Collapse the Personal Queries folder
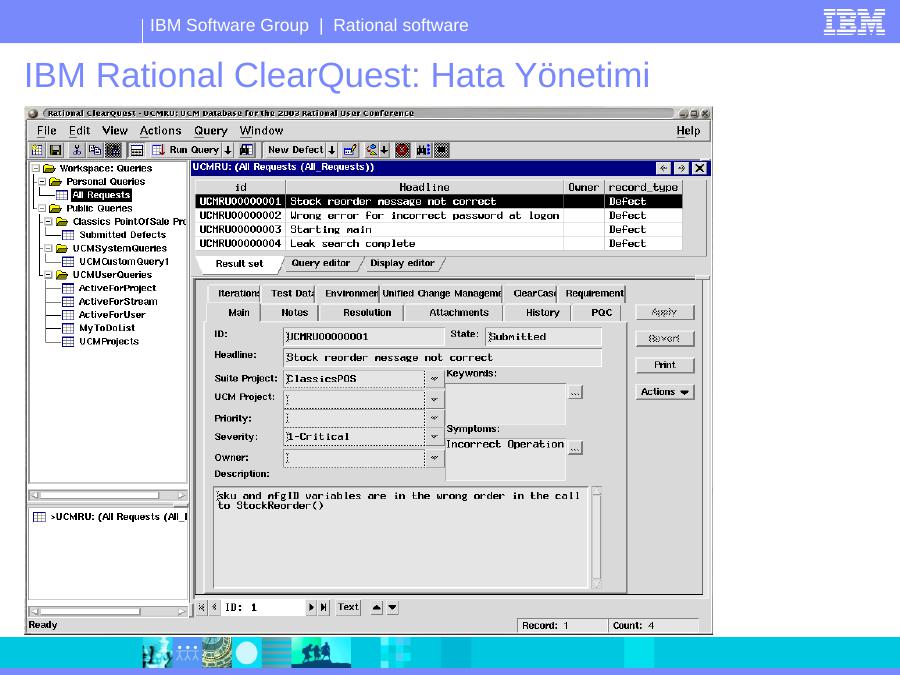 click(x=42, y=181)
